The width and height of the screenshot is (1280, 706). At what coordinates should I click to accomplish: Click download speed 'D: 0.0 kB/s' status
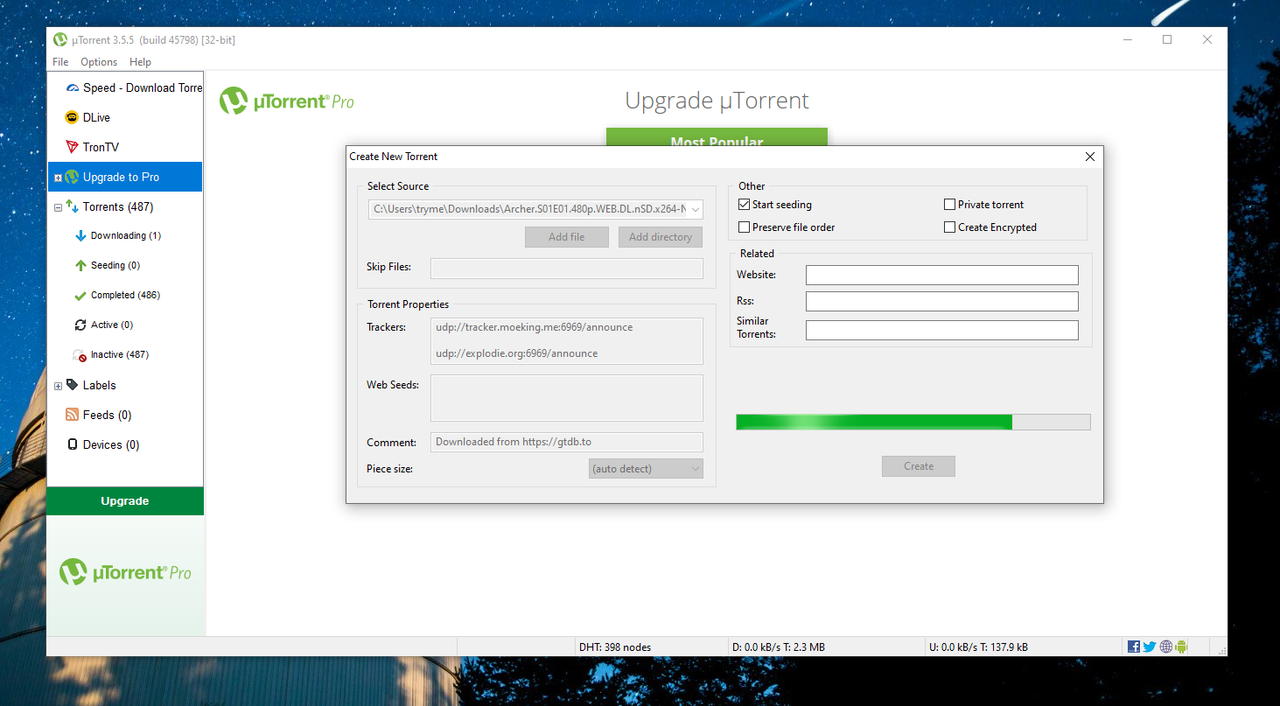click(x=778, y=647)
